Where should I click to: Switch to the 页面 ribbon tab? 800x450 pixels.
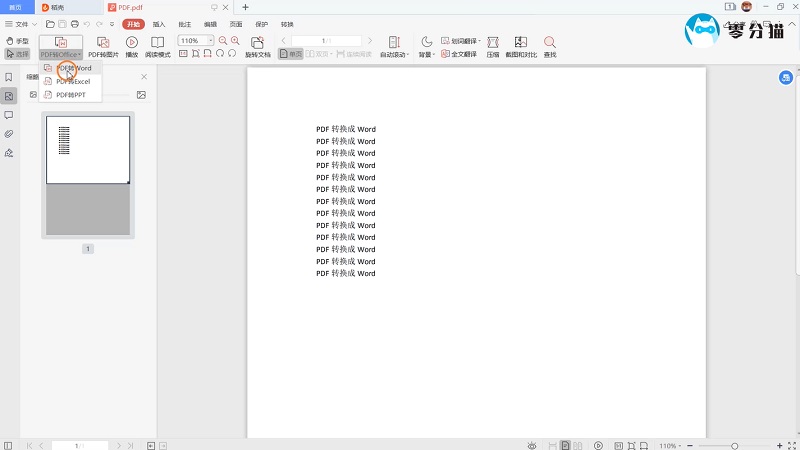236,24
